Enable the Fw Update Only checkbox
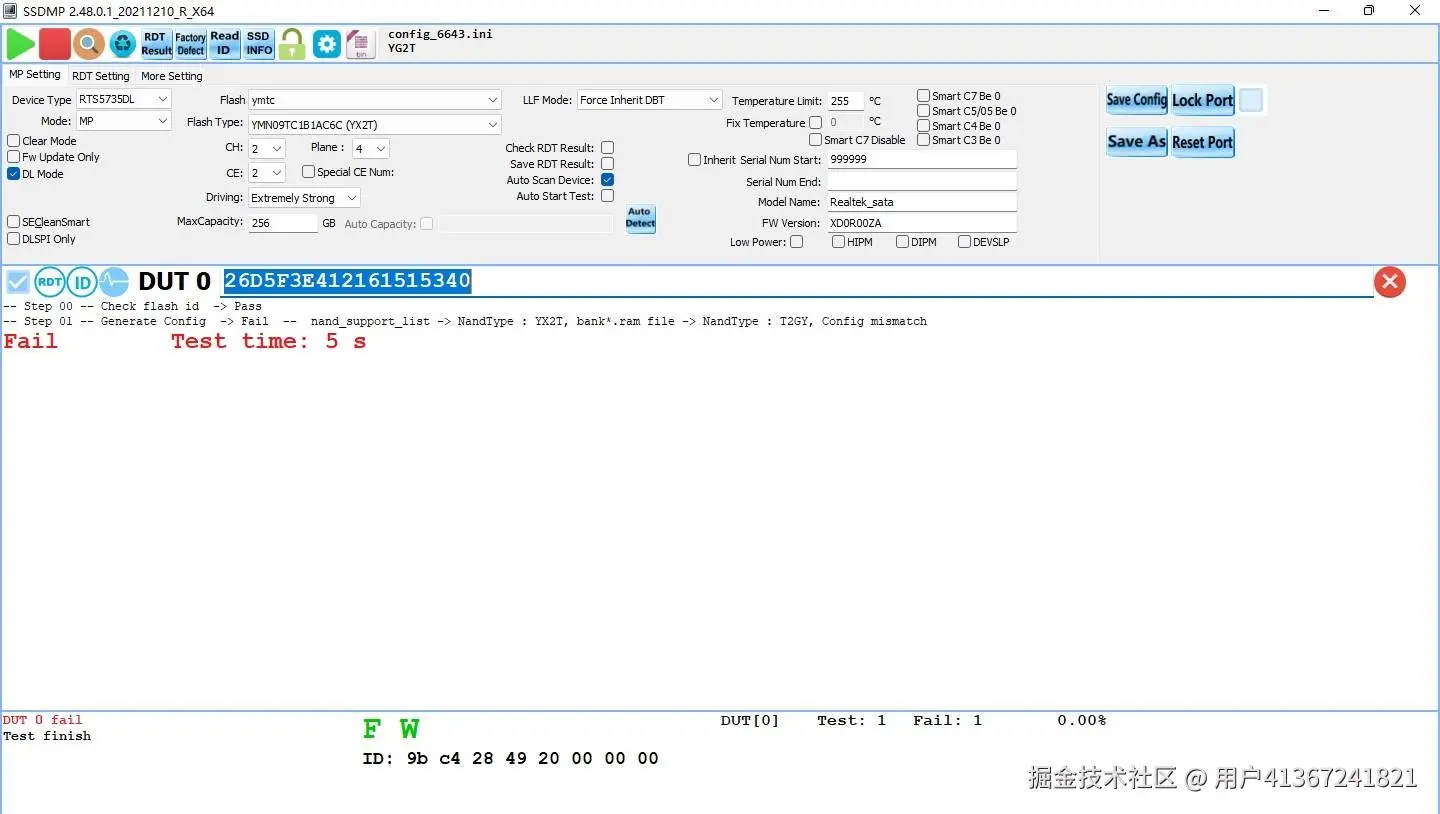 [14, 157]
